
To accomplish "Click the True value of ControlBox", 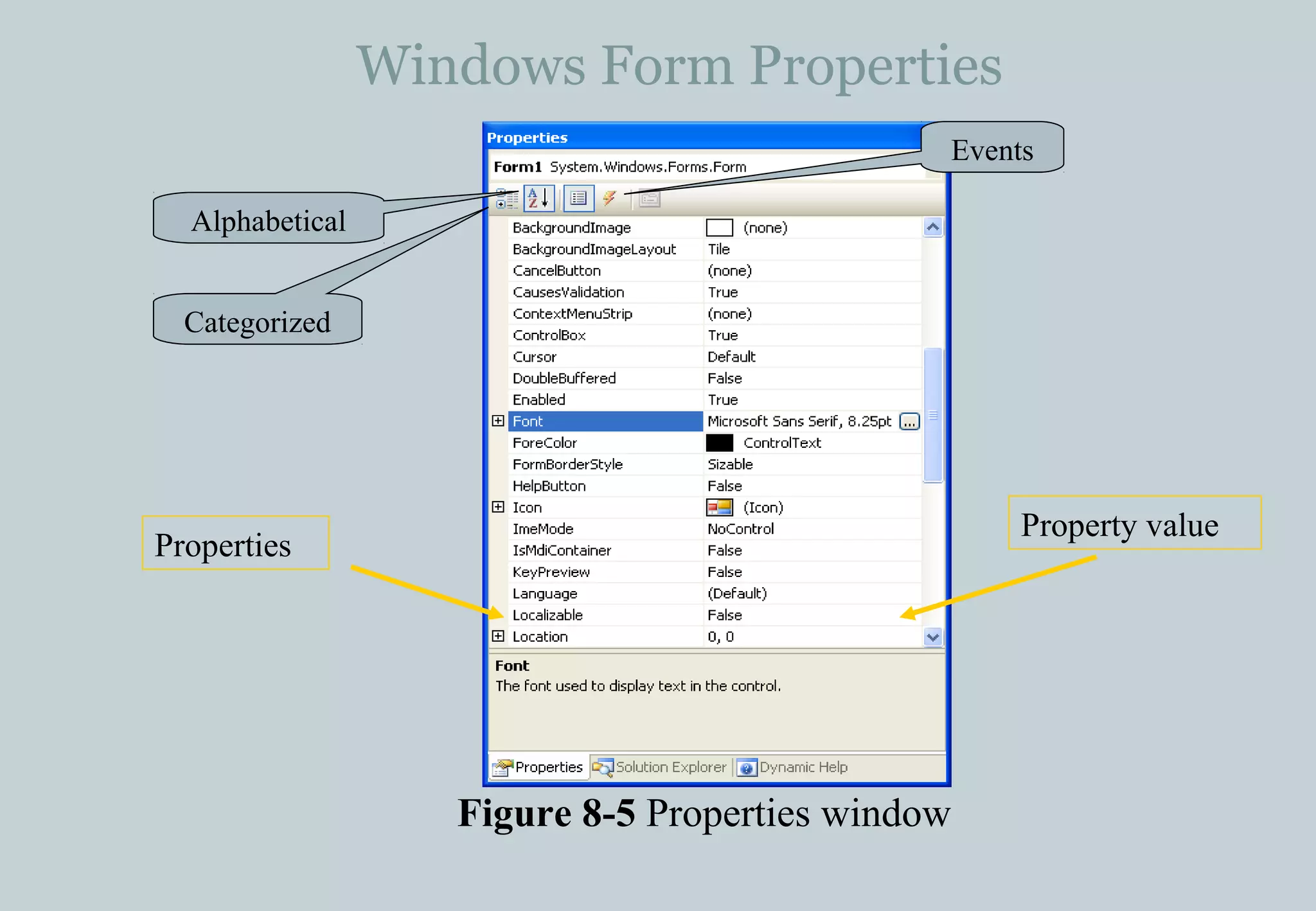I will pos(722,335).
